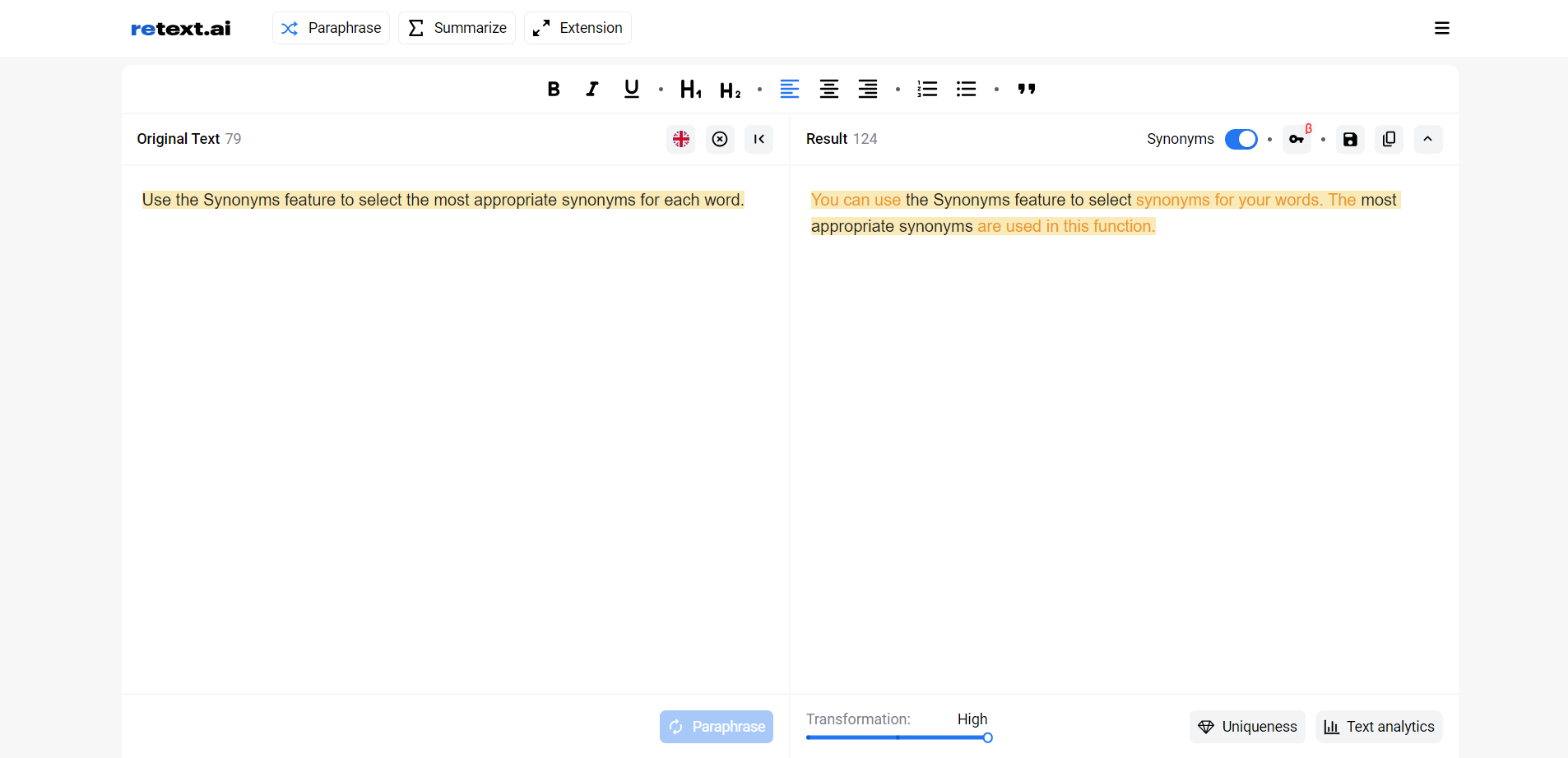Copy the result text to clipboard

pyautogui.click(x=1389, y=139)
